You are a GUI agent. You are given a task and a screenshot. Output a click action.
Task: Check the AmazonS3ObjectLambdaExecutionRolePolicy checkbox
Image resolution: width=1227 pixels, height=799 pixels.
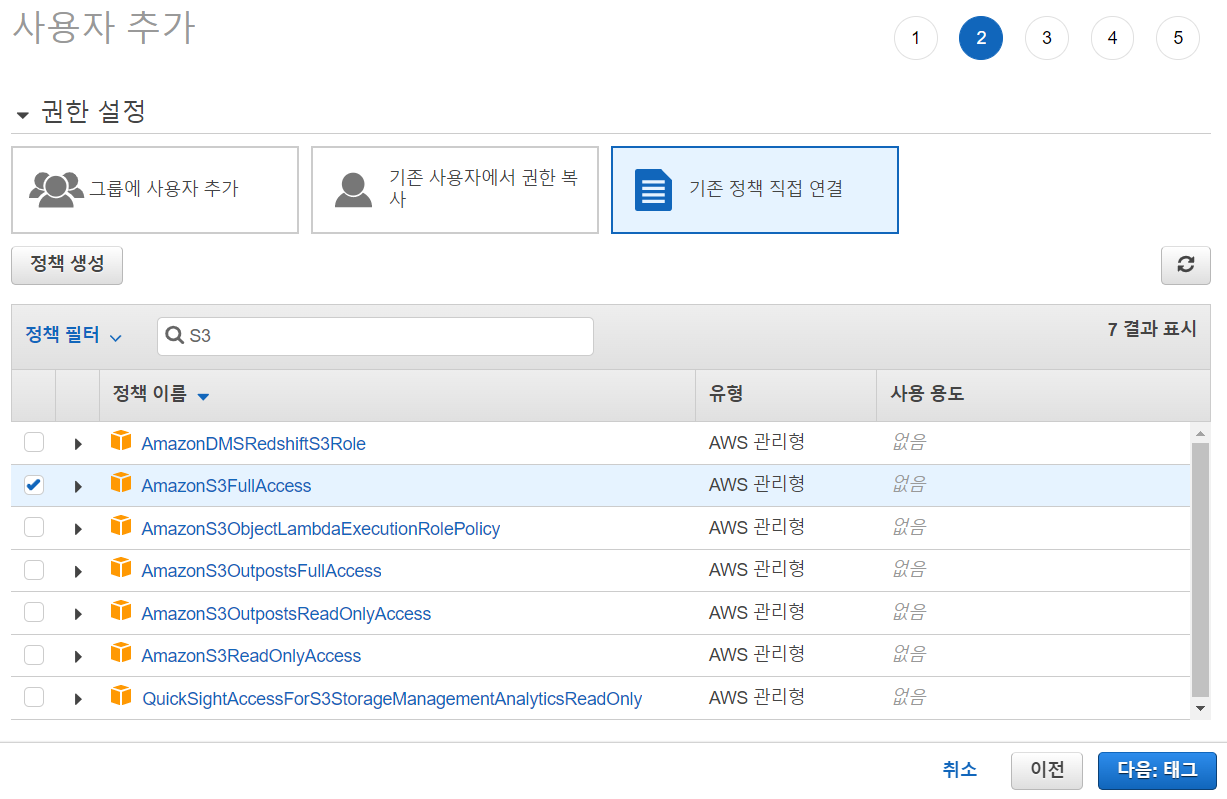click(x=34, y=527)
